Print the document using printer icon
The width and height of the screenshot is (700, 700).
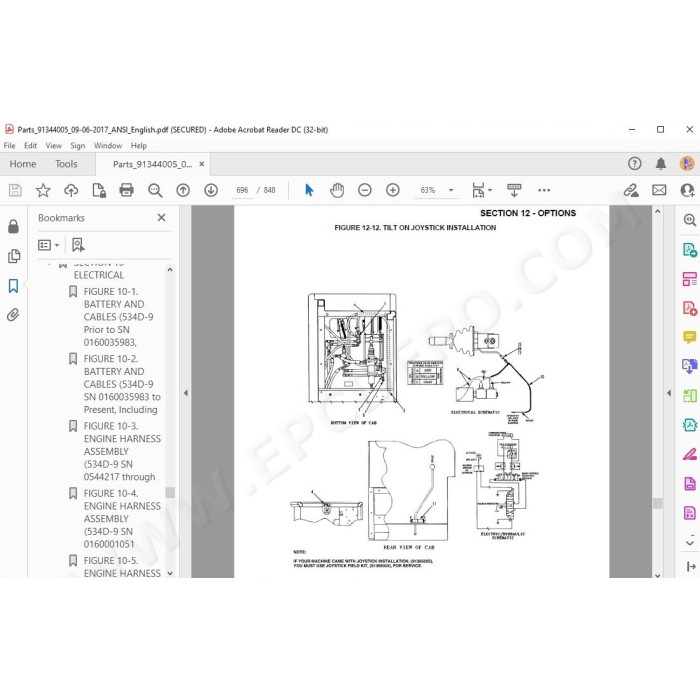pos(127,190)
